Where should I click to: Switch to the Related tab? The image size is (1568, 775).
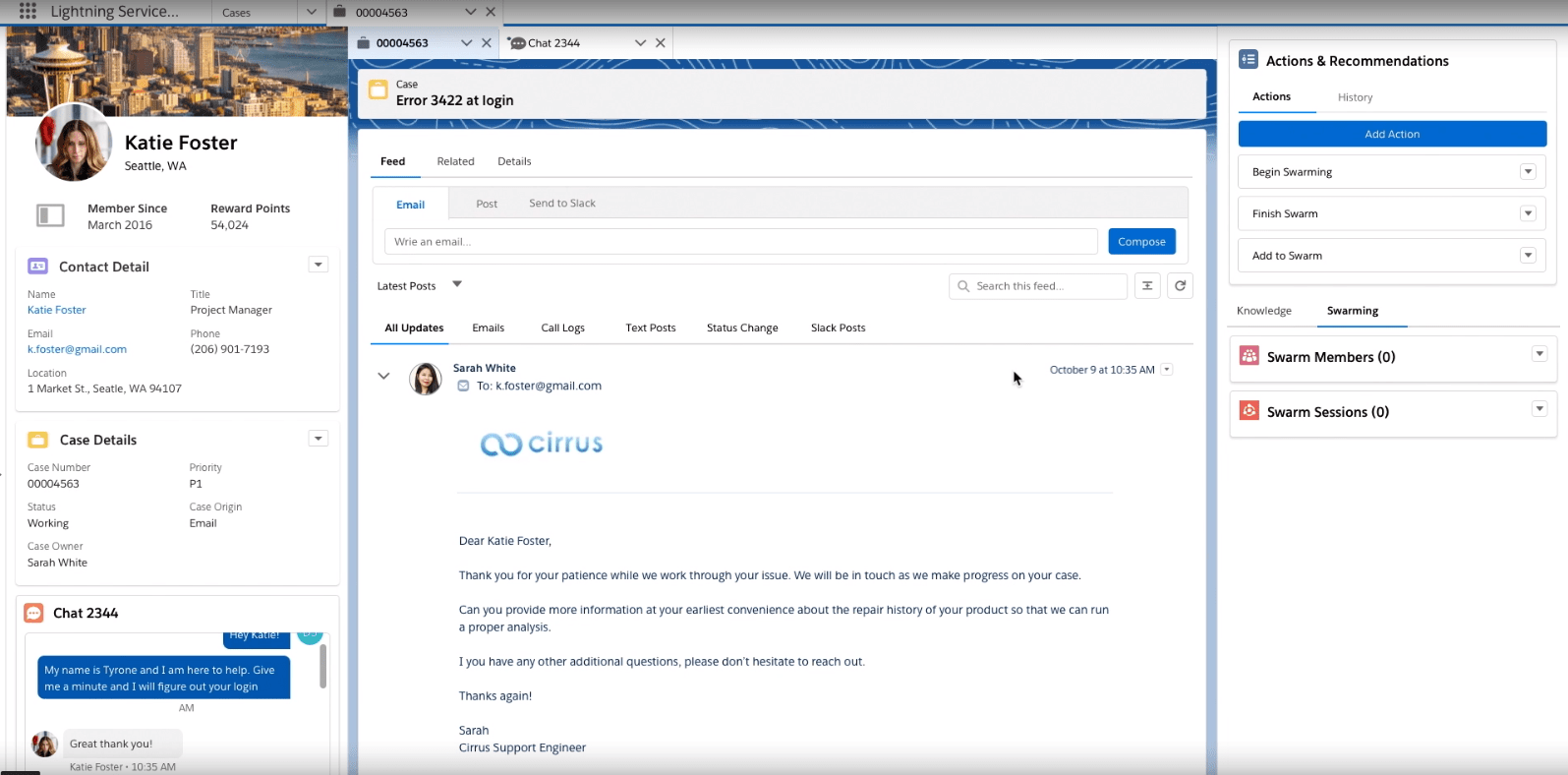[455, 161]
